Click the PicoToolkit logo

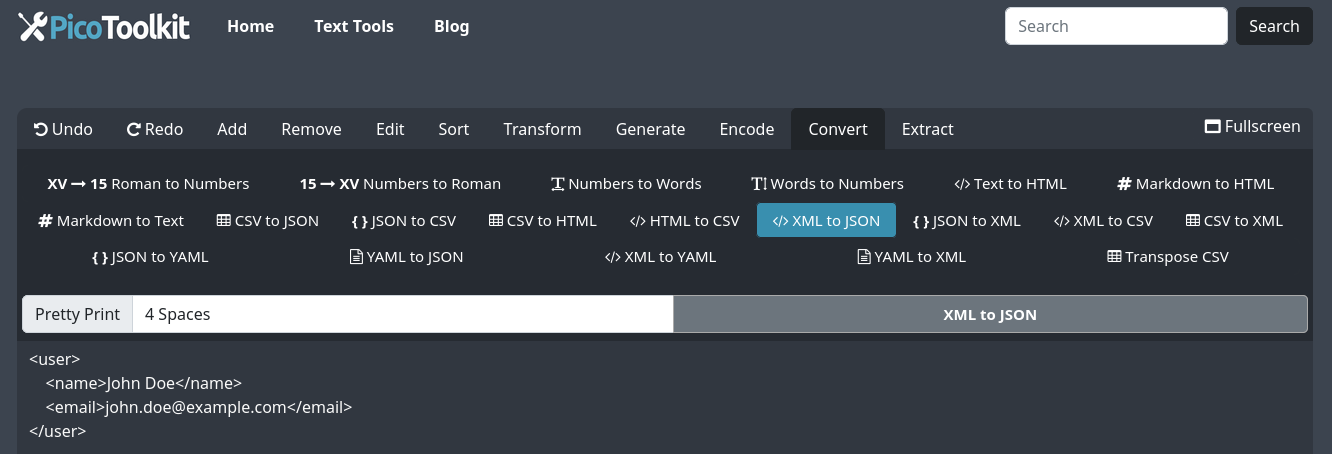click(104, 26)
